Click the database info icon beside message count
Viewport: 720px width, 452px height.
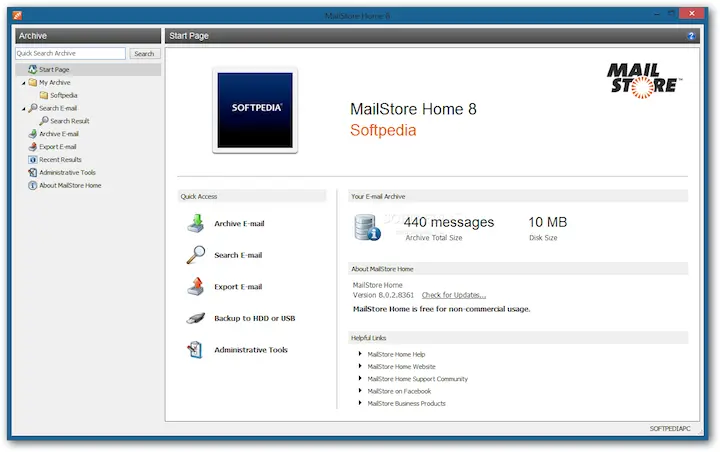click(367, 227)
